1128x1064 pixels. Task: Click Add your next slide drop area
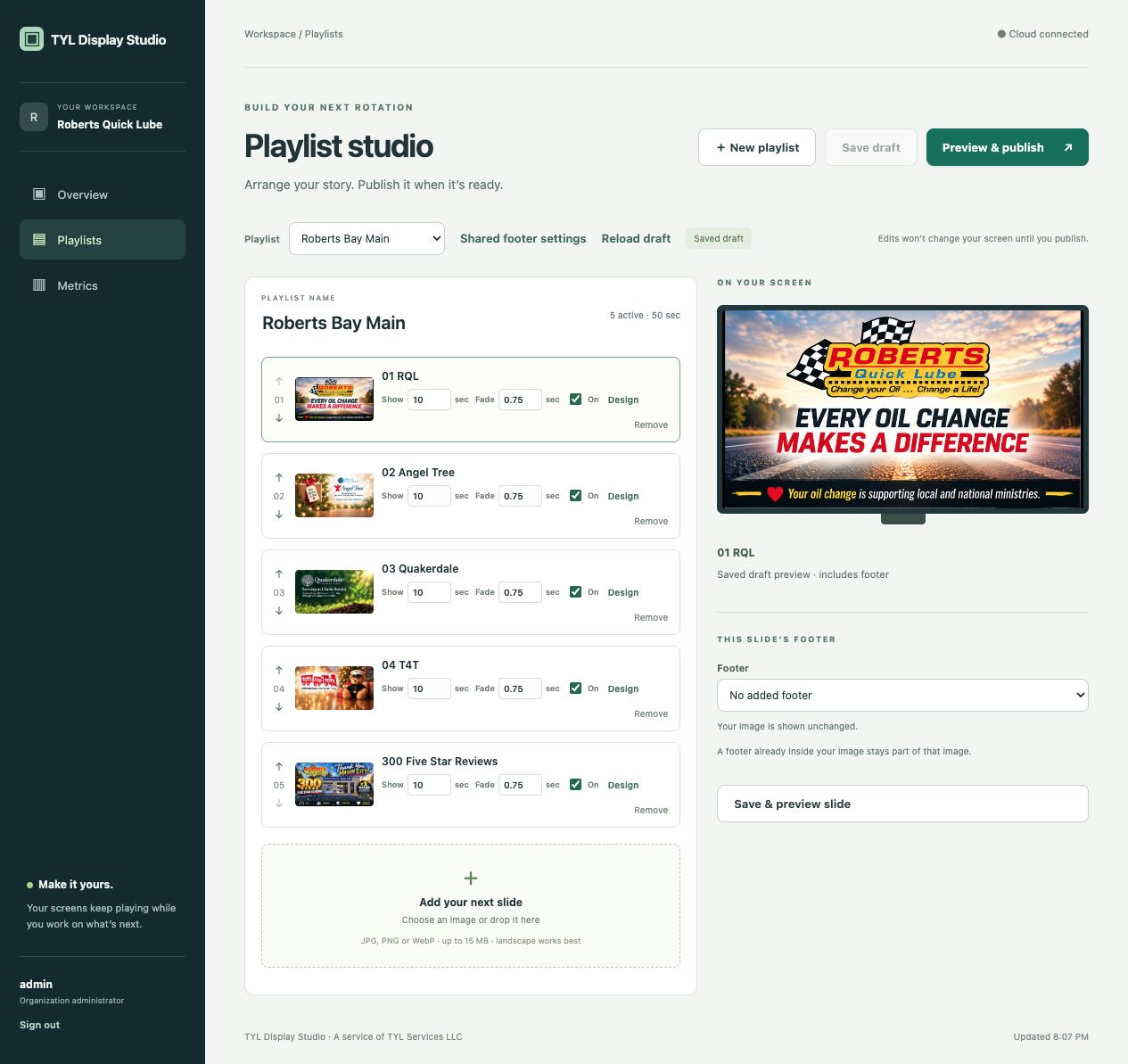471,905
